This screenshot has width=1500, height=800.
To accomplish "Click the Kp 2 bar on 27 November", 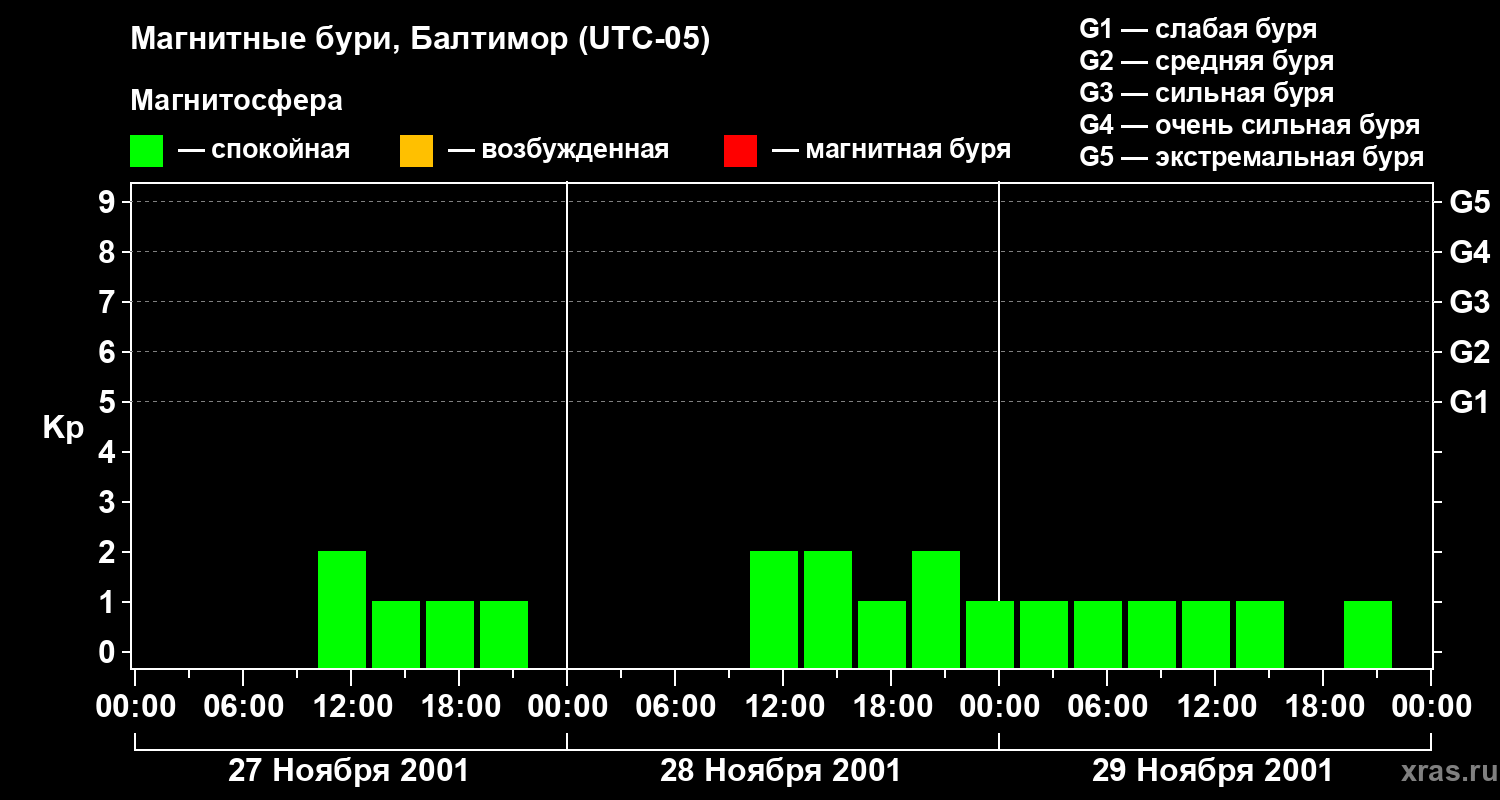I will [342, 609].
